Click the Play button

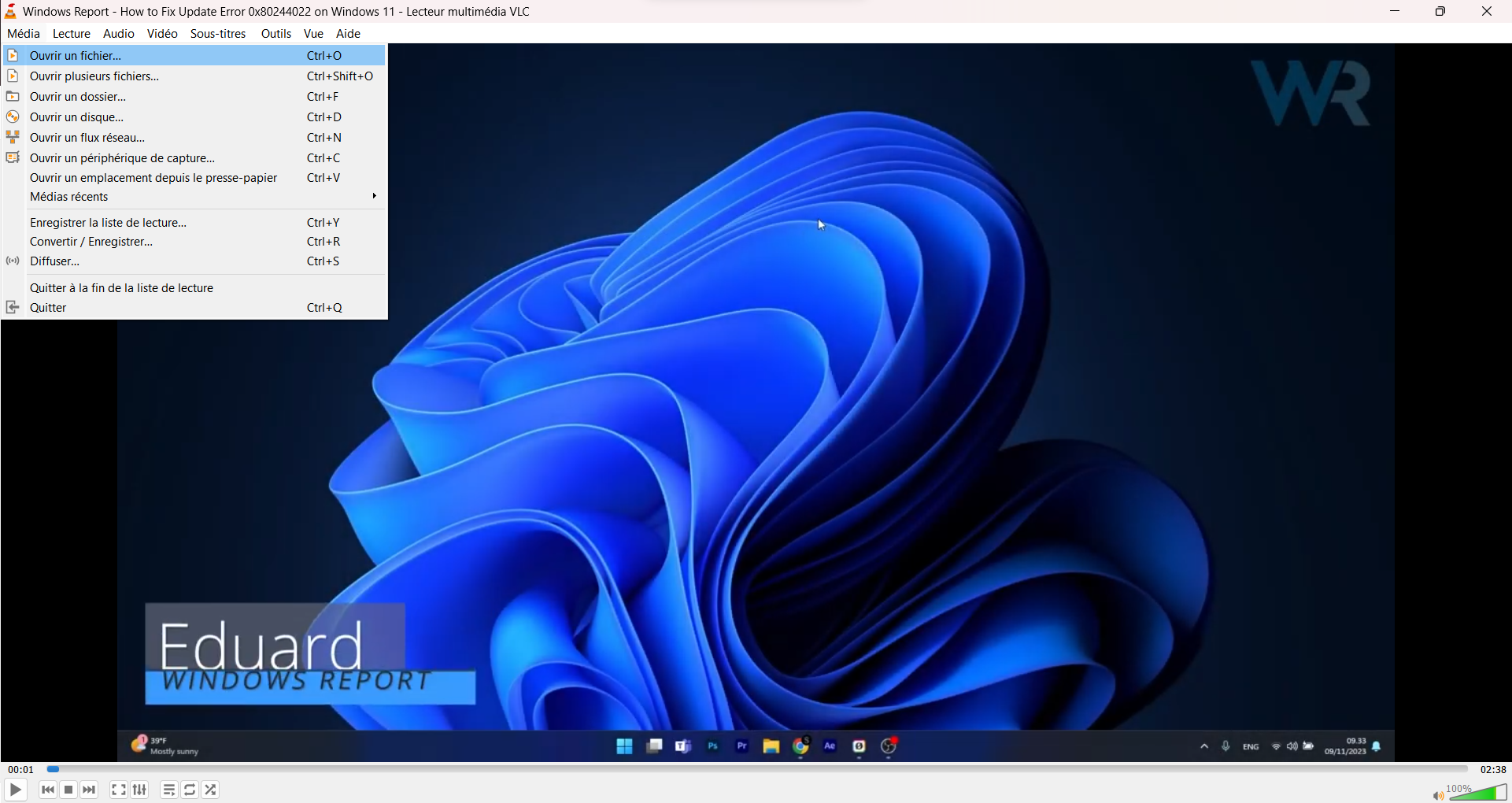point(16,790)
